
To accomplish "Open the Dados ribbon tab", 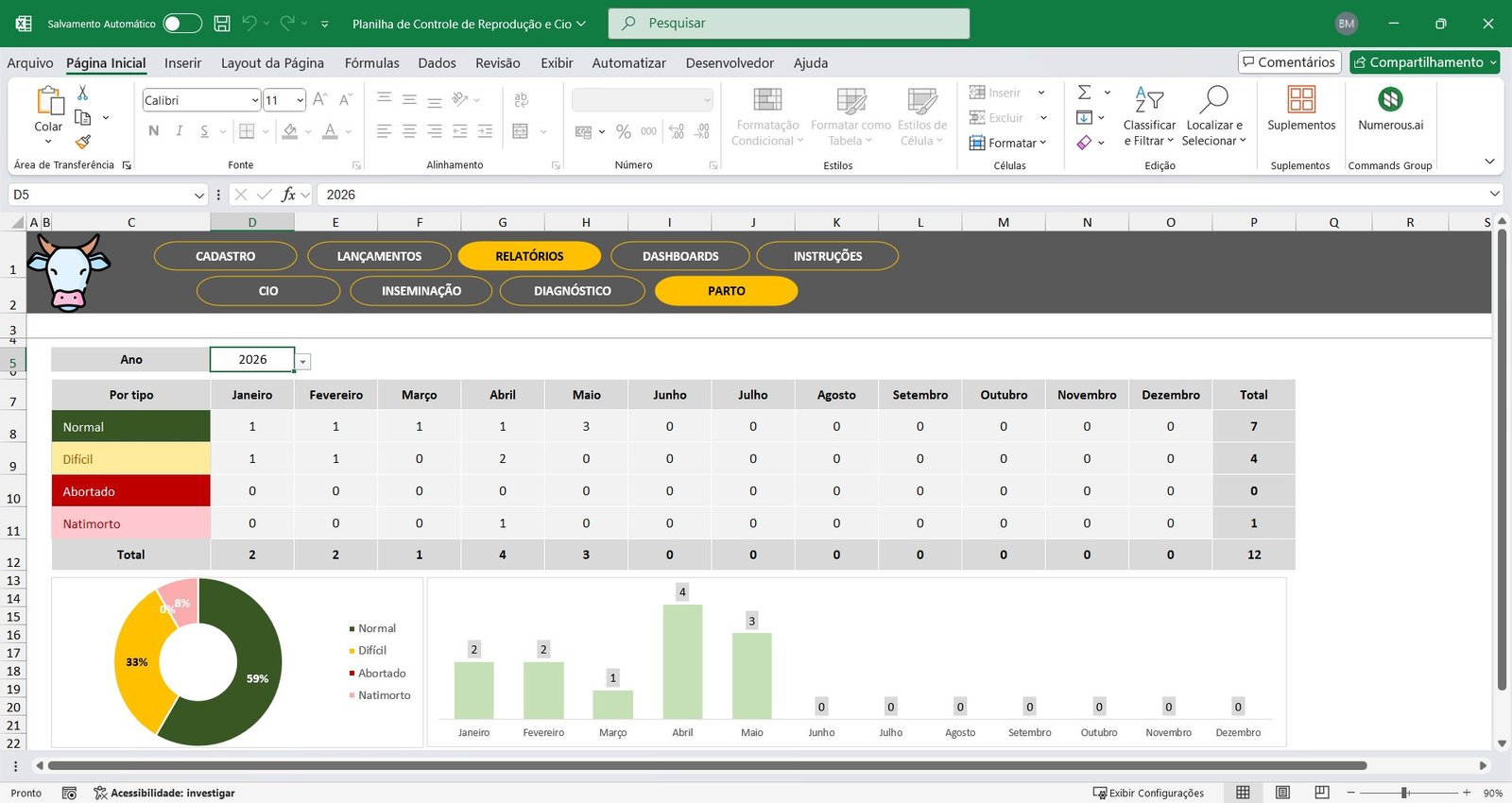I will [x=437, y=63].
